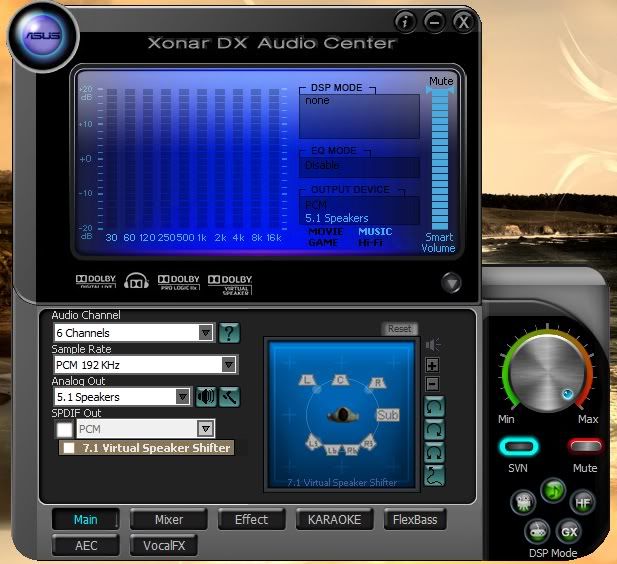Viewport: 617px width, 564px height.
Task: Enable the SPDIF Out checkbox
Action: (x=65, y=429)
